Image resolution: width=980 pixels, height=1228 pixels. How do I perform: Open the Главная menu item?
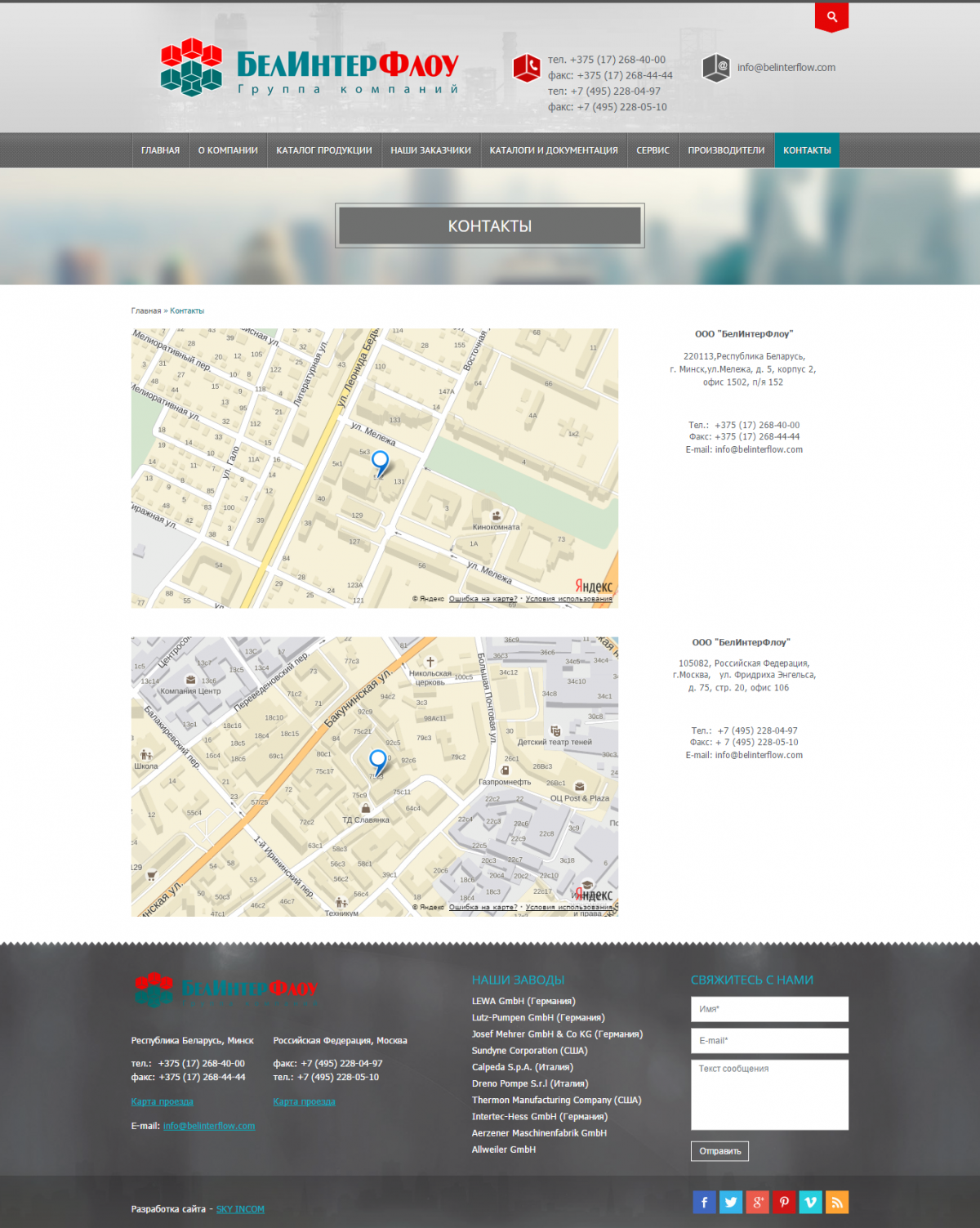[x=160, y=150]
